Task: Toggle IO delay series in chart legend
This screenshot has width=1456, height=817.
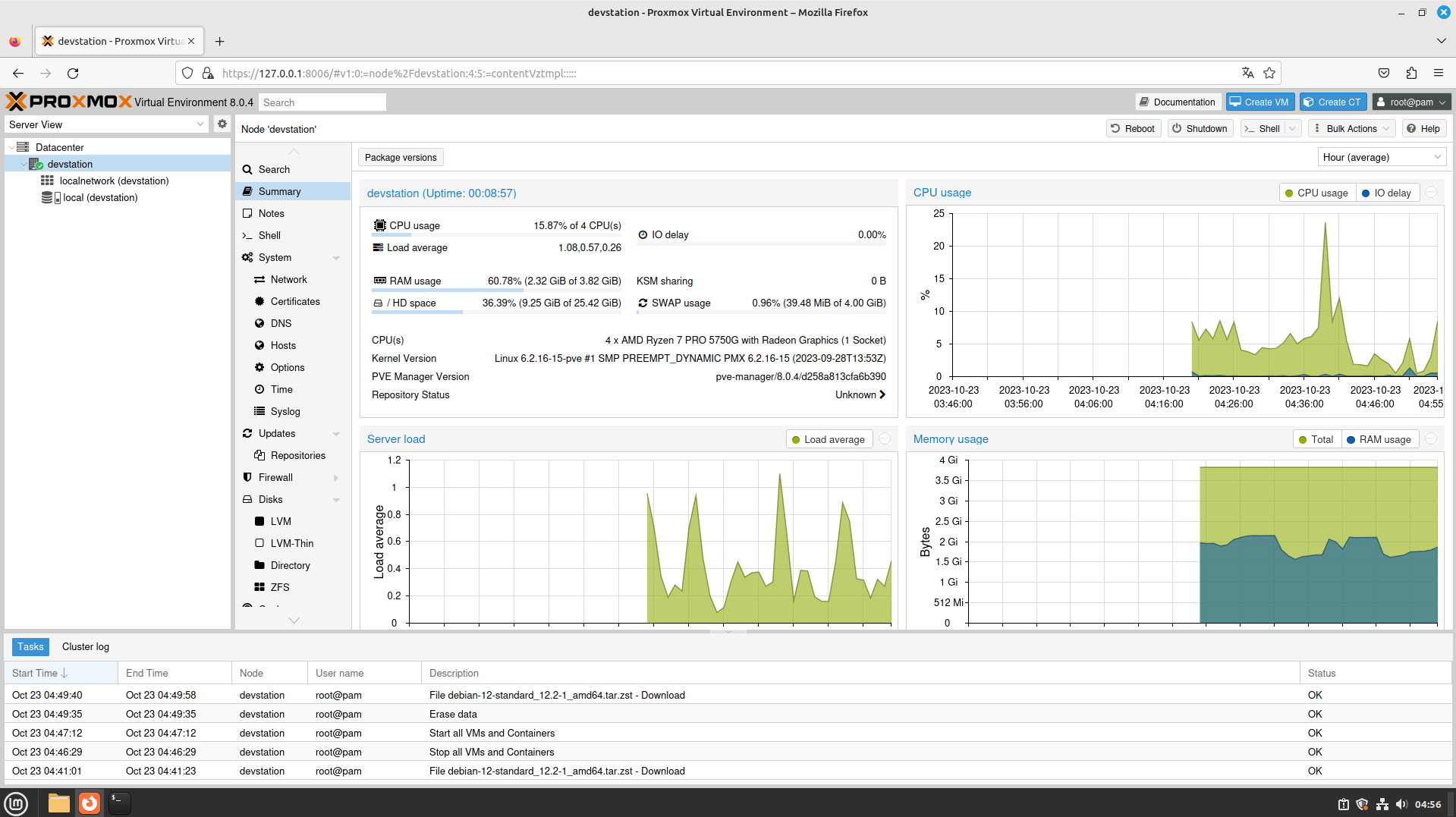Action: coord(1386,193)
